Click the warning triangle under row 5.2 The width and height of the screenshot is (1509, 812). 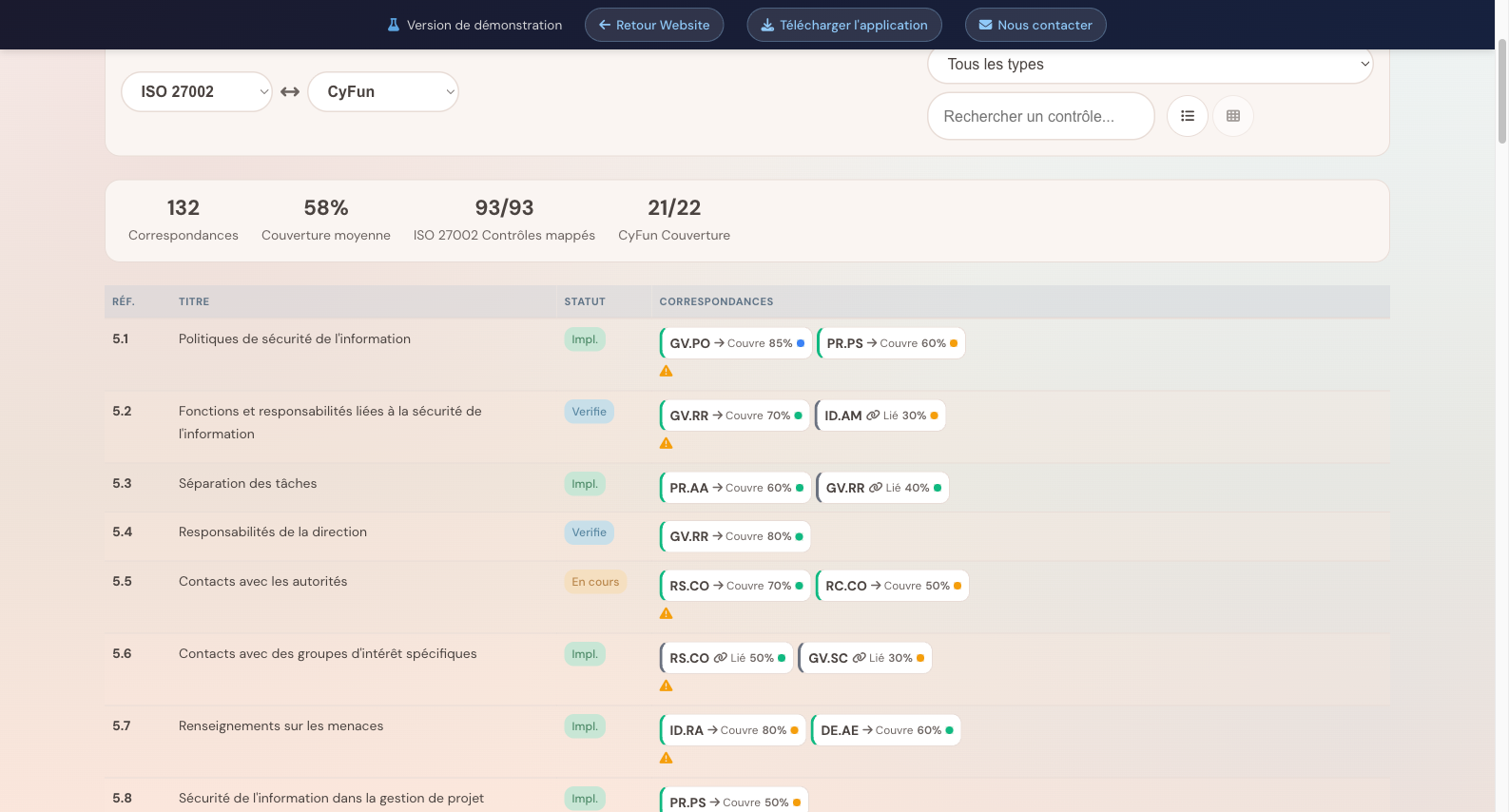tap(666, 443)
